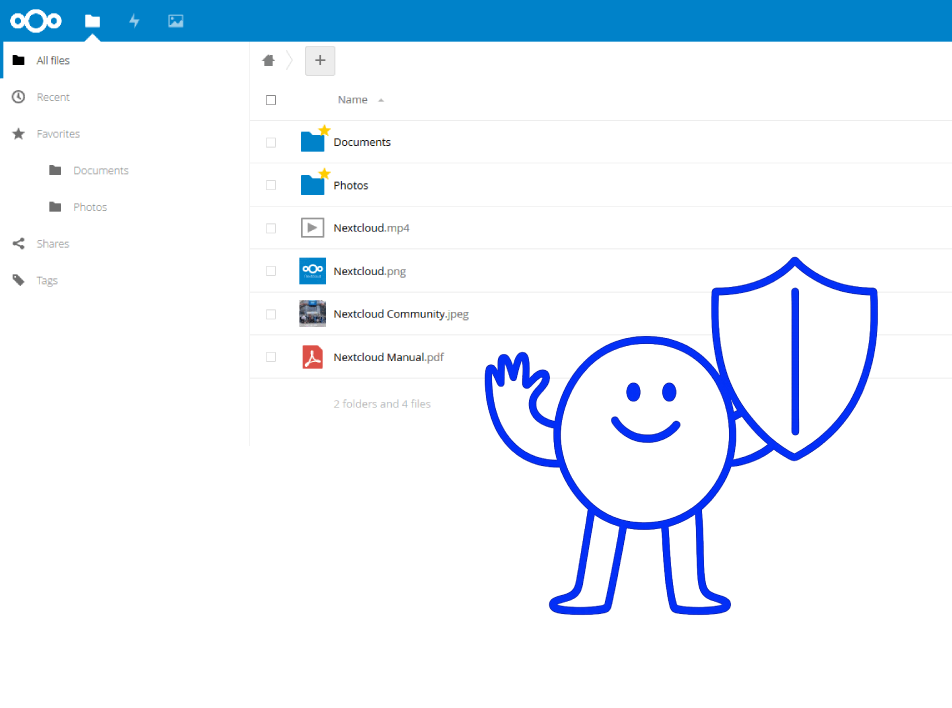Select all files checkbox in header row

tap(271, 100)
